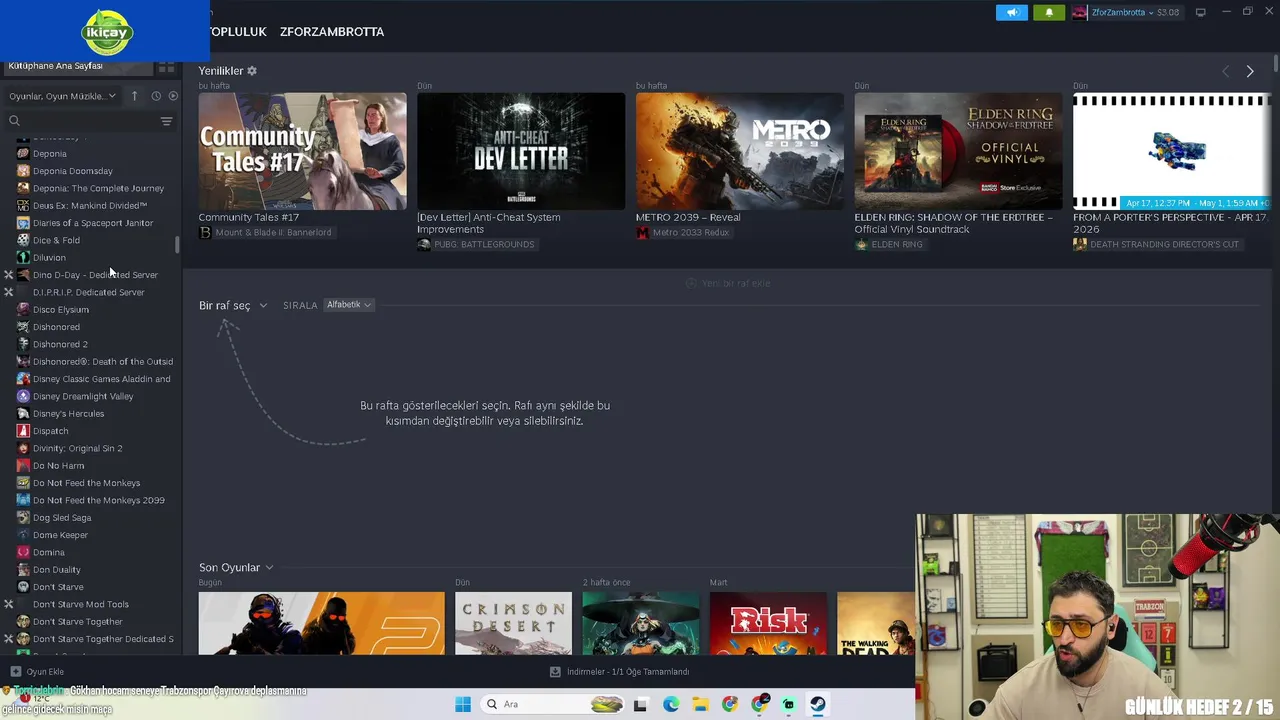Open Elden Ring Official Vinyl thumbnail
1280x720 pixels.
(958, 151)
